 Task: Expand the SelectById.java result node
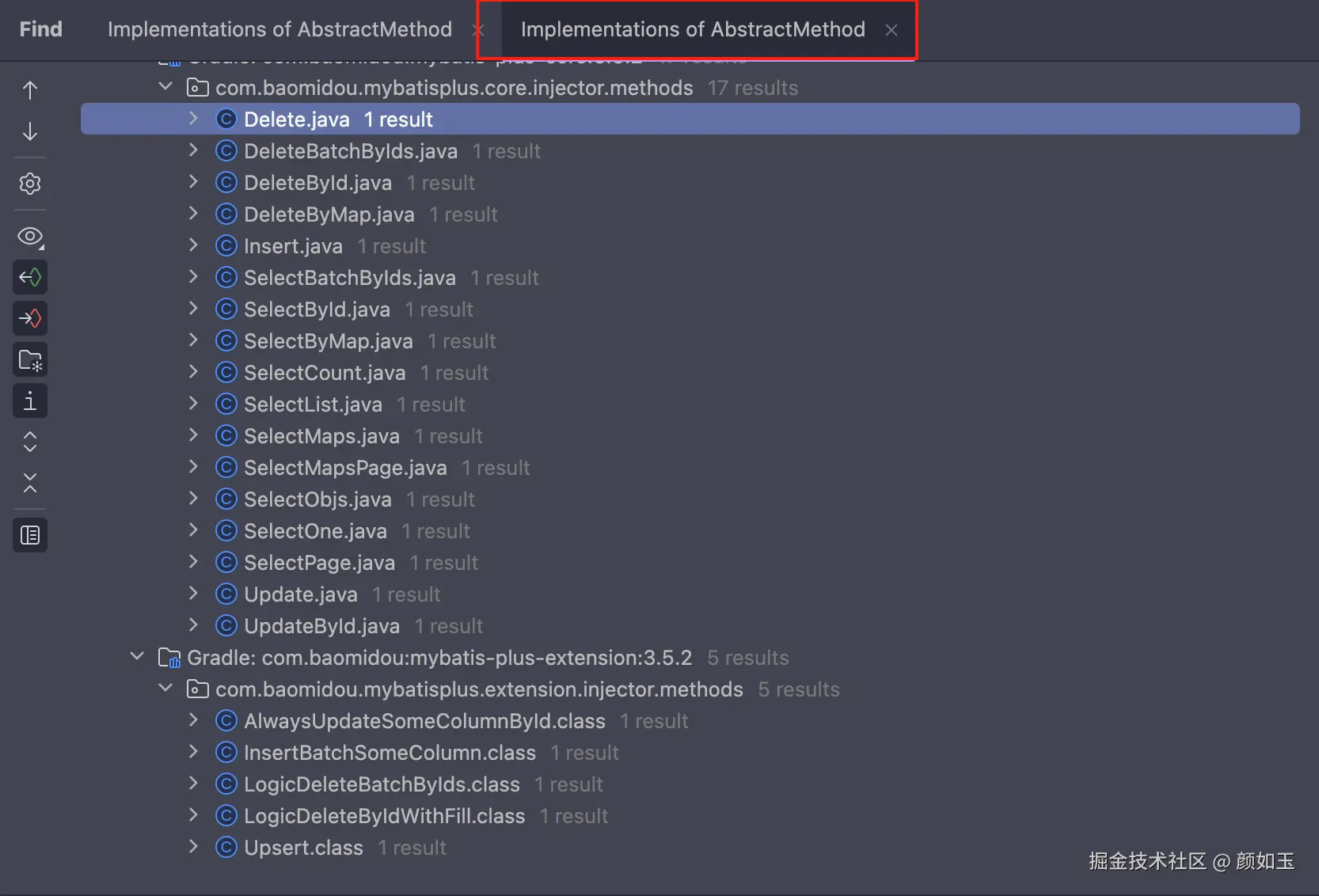point(193,309)
